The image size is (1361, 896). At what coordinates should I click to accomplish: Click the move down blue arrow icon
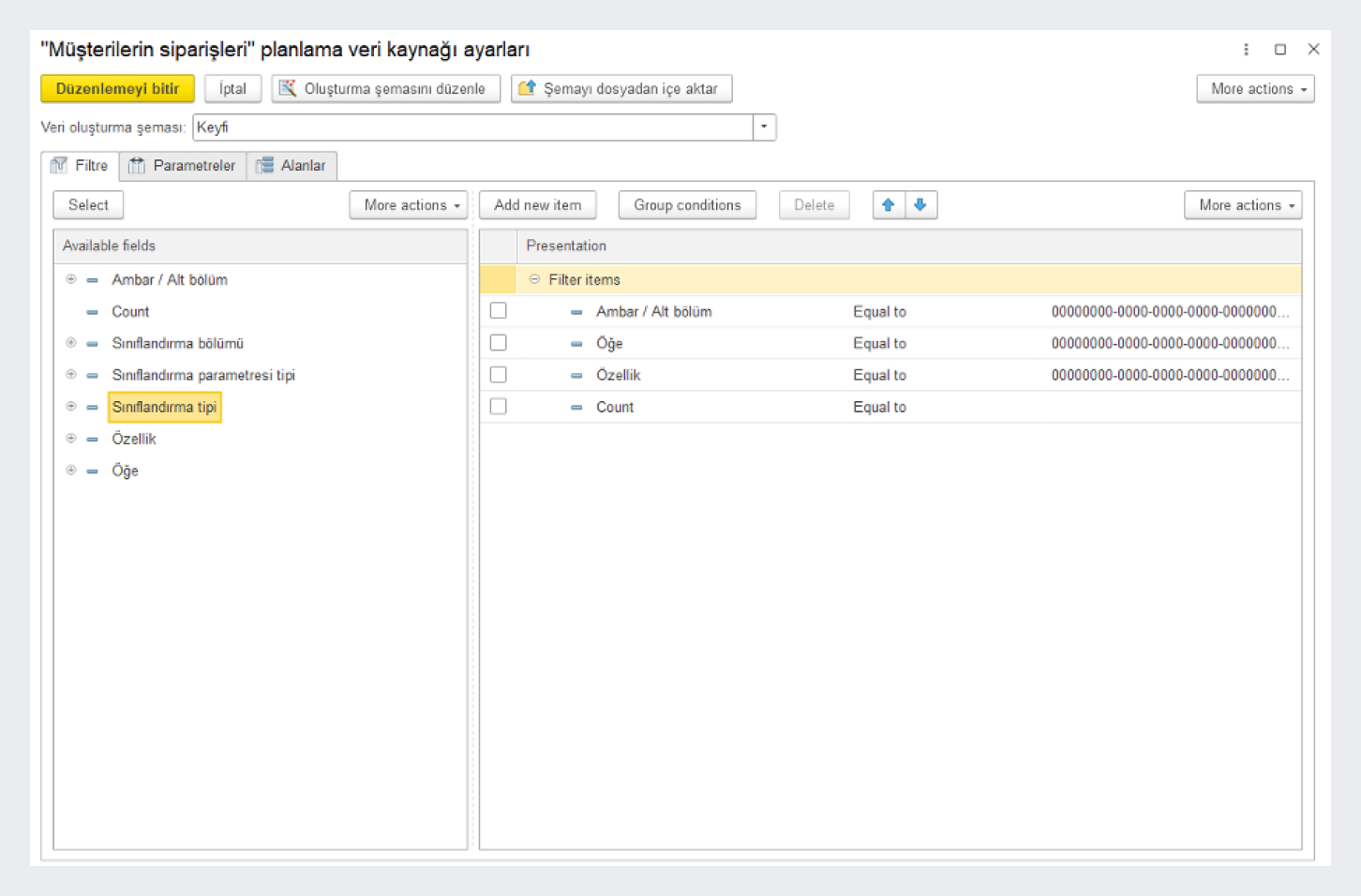[920, 205]
